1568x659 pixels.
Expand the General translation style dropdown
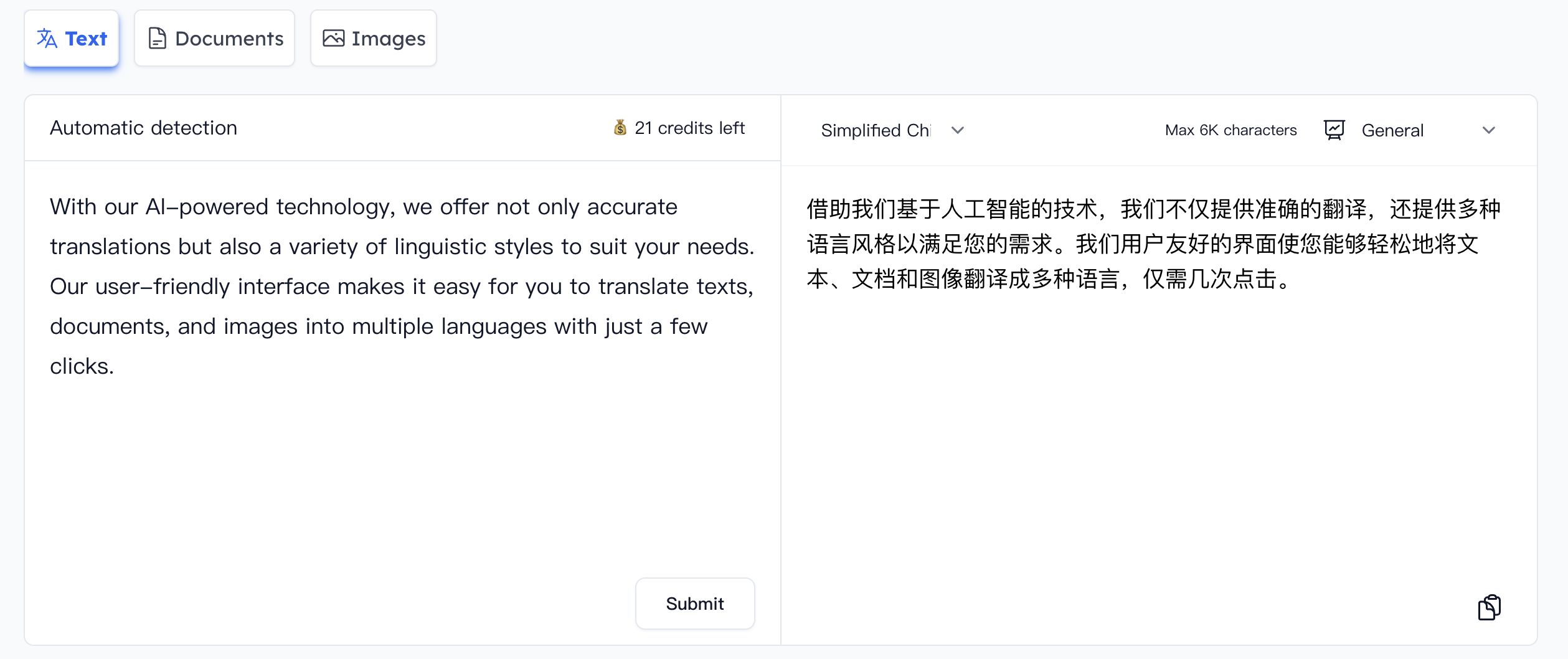(1490, 130)
